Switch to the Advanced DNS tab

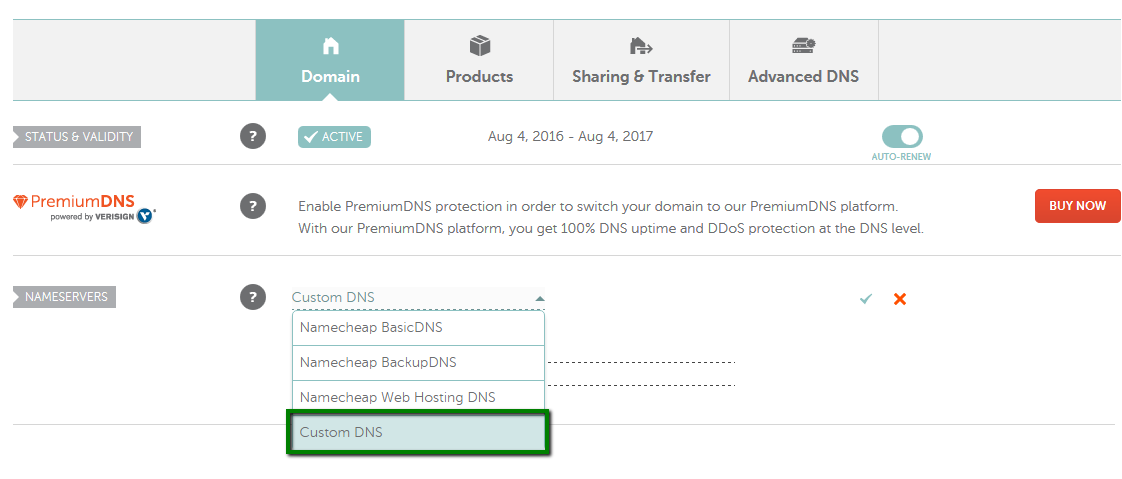click(804, 60)
